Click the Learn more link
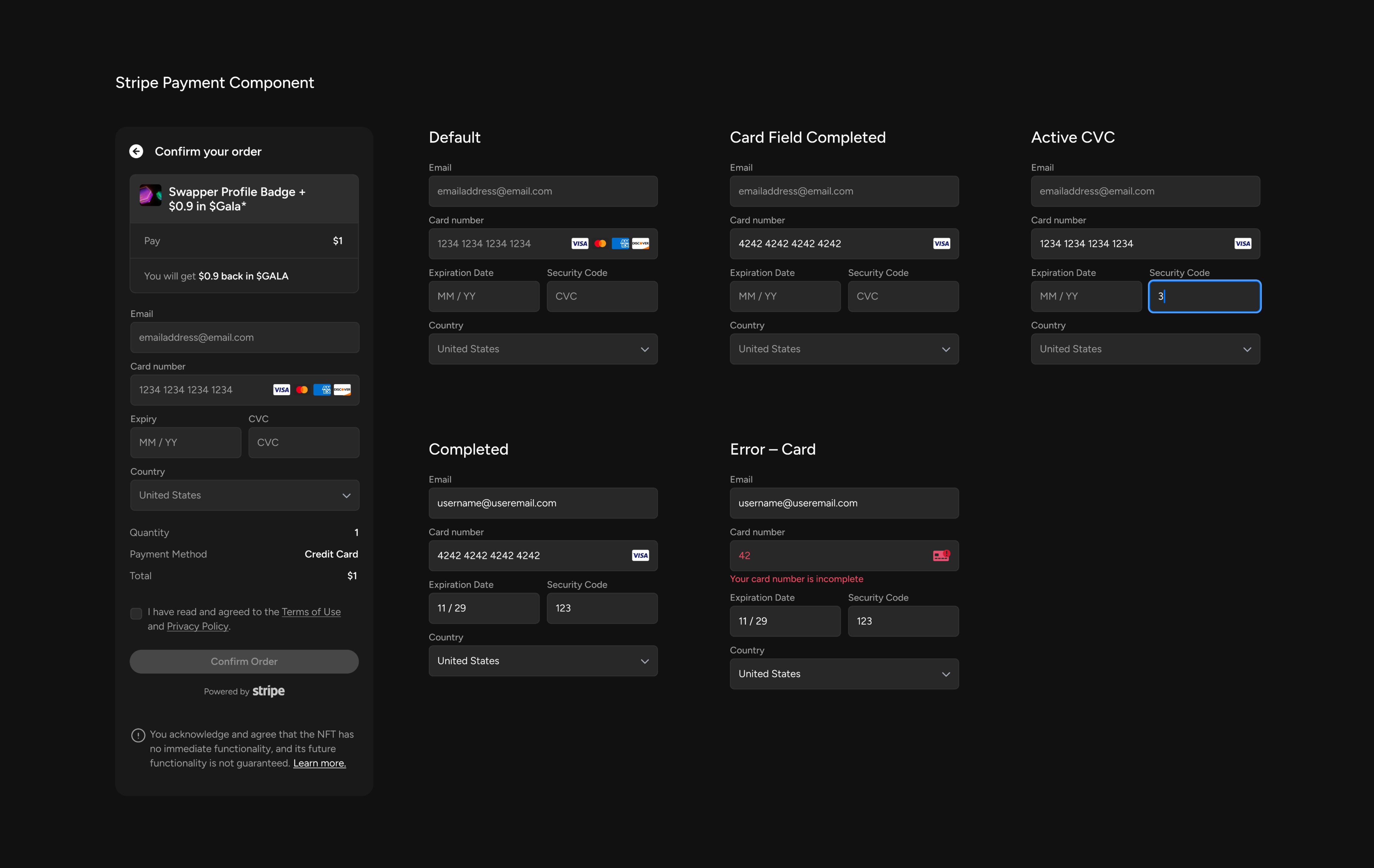Screen dimensions: 1374x868 pos(319,763)
